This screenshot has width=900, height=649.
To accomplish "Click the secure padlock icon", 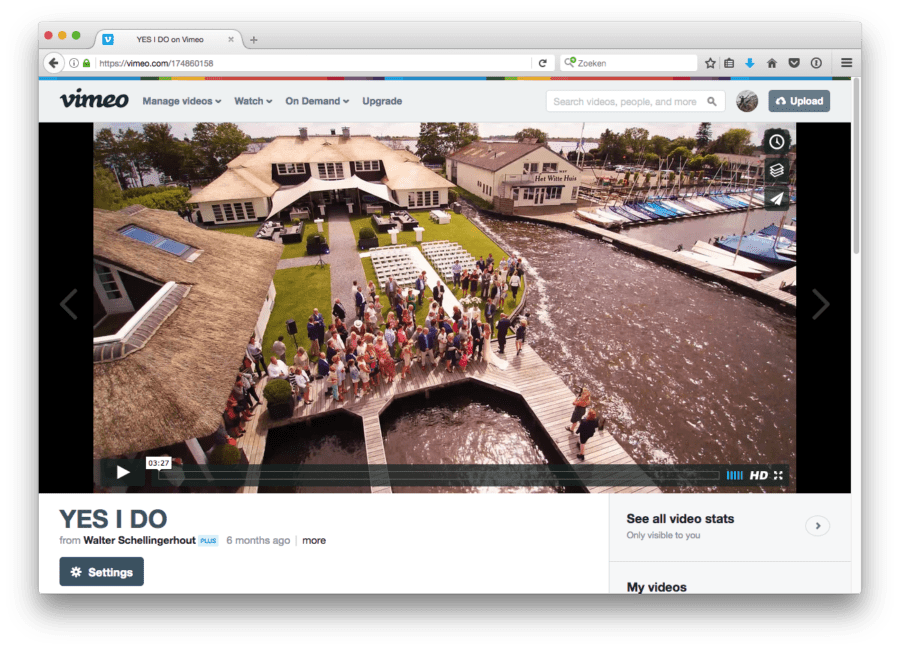I will point(87,63).
